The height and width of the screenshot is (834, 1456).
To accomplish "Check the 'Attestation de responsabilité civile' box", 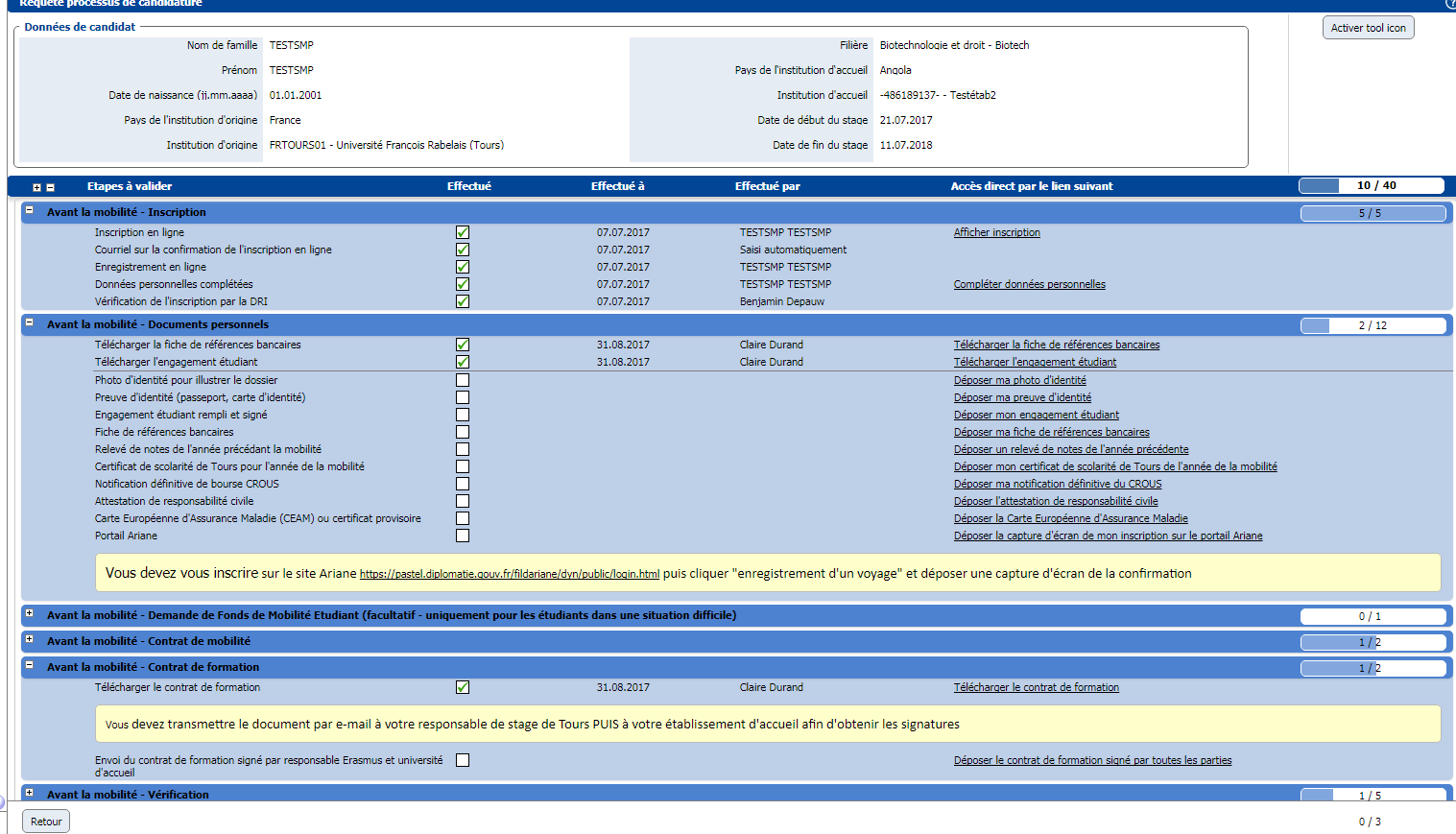I will [x=463, y=501].
